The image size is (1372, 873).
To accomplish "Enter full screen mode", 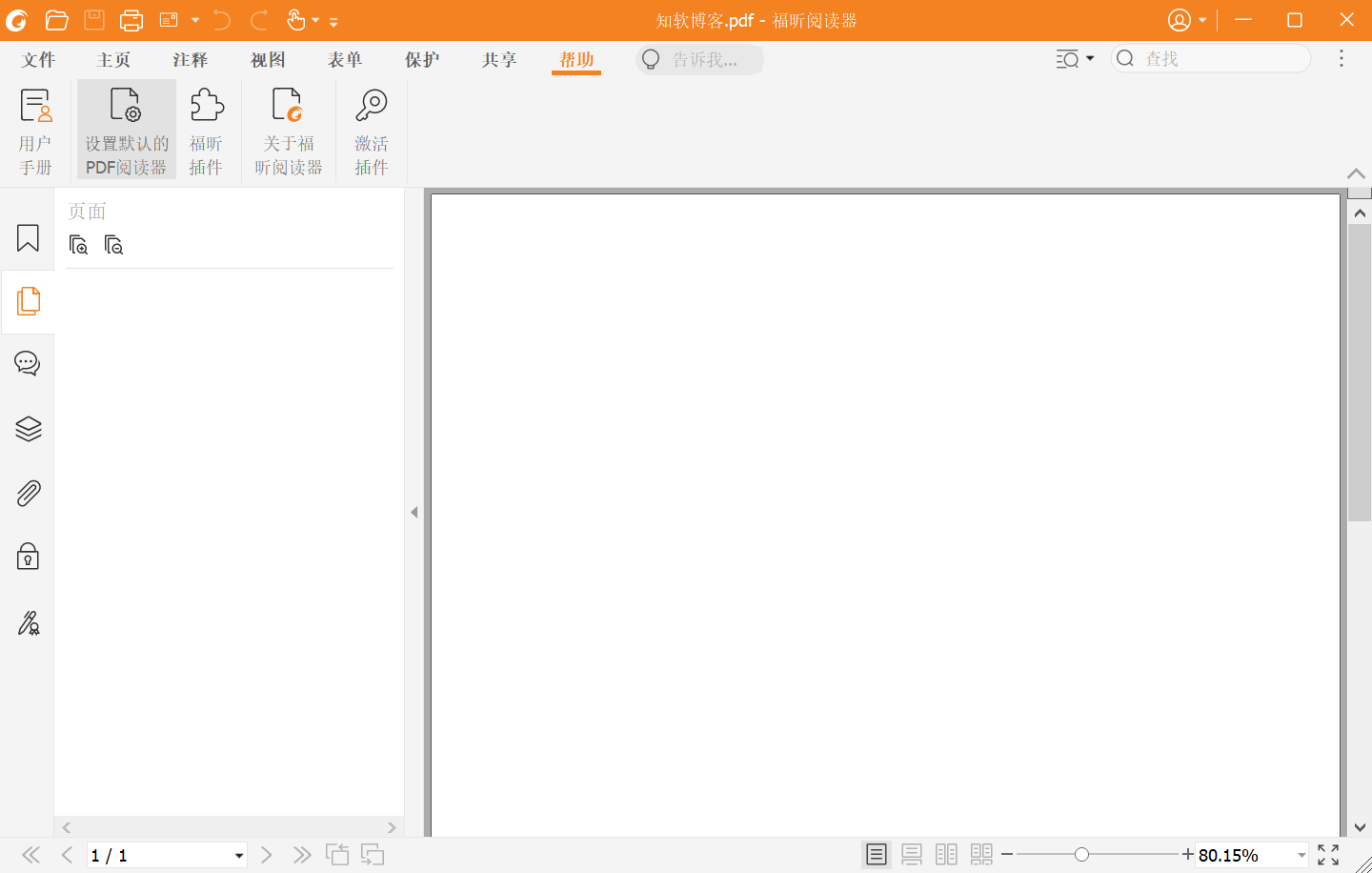I will pyautogui.click(x=1328, y=855).
